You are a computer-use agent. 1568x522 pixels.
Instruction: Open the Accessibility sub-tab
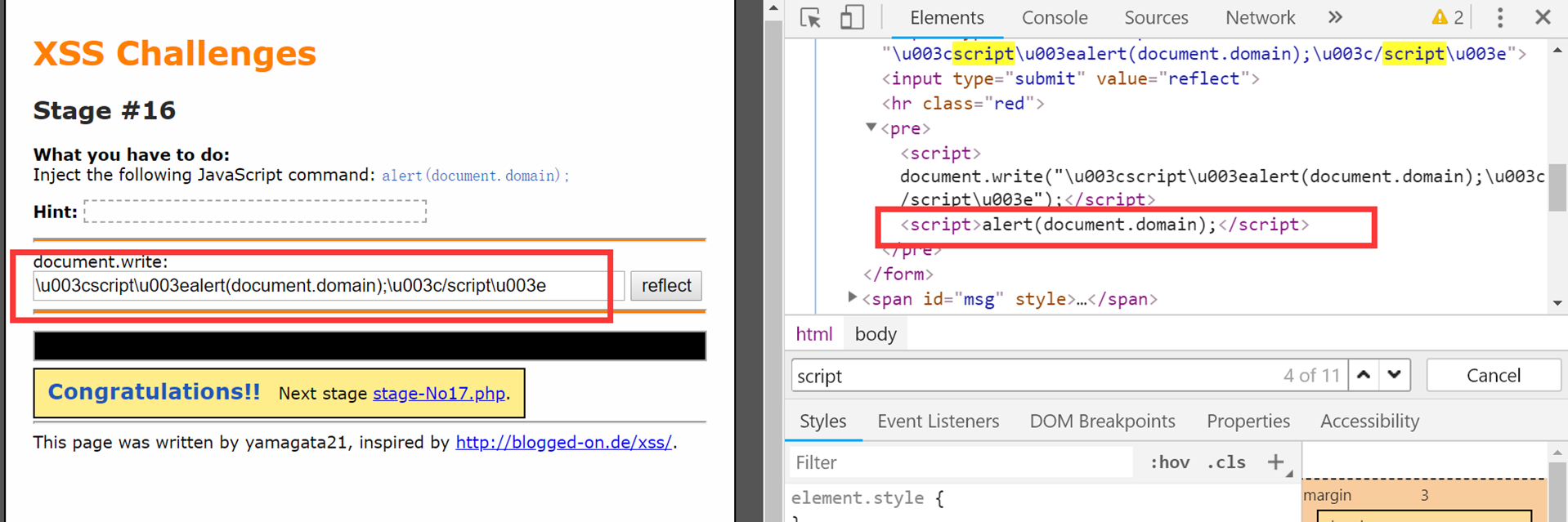coord(1369,421)
